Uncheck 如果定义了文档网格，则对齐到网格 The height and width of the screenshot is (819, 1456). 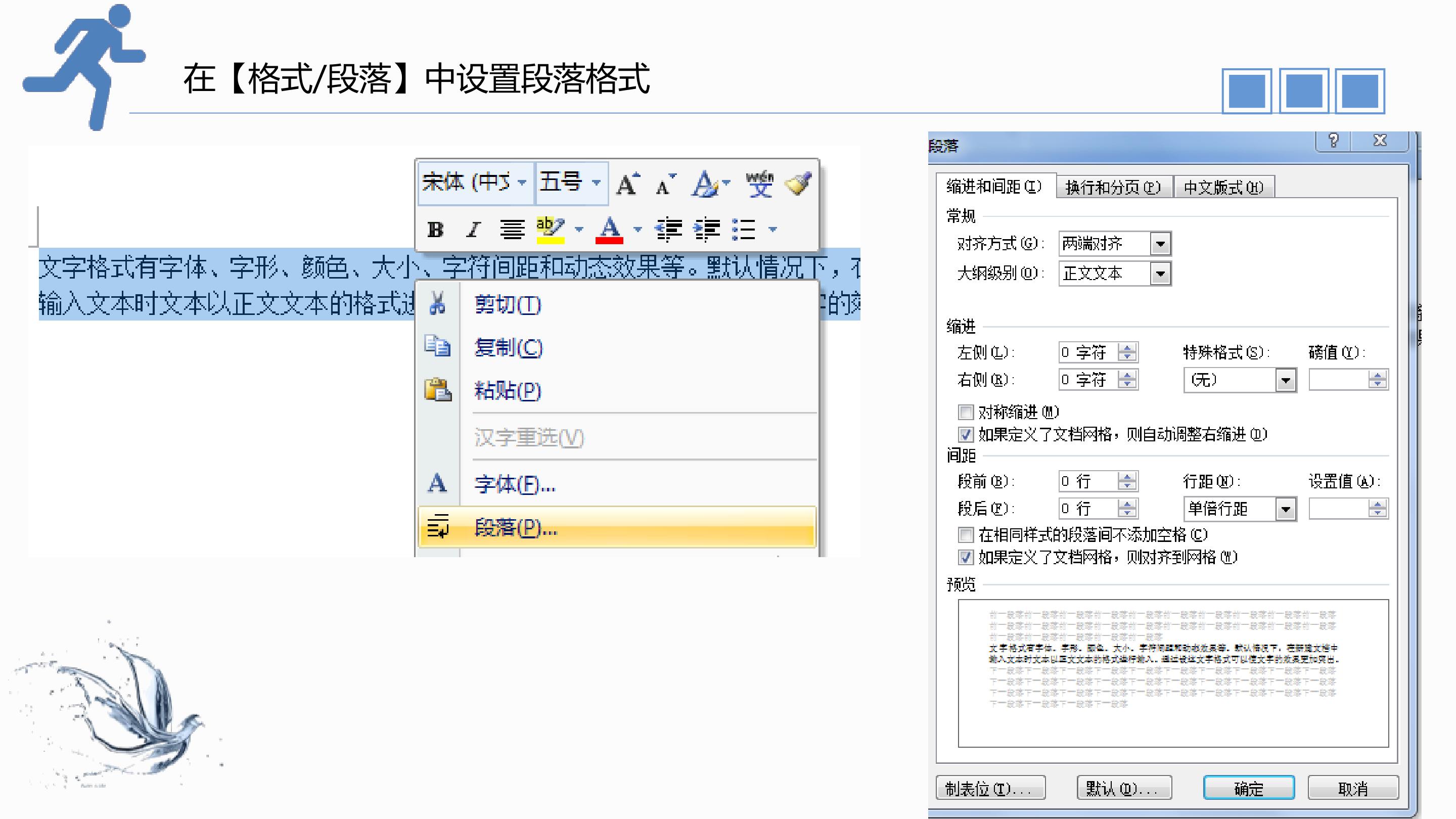click(966, 557)
